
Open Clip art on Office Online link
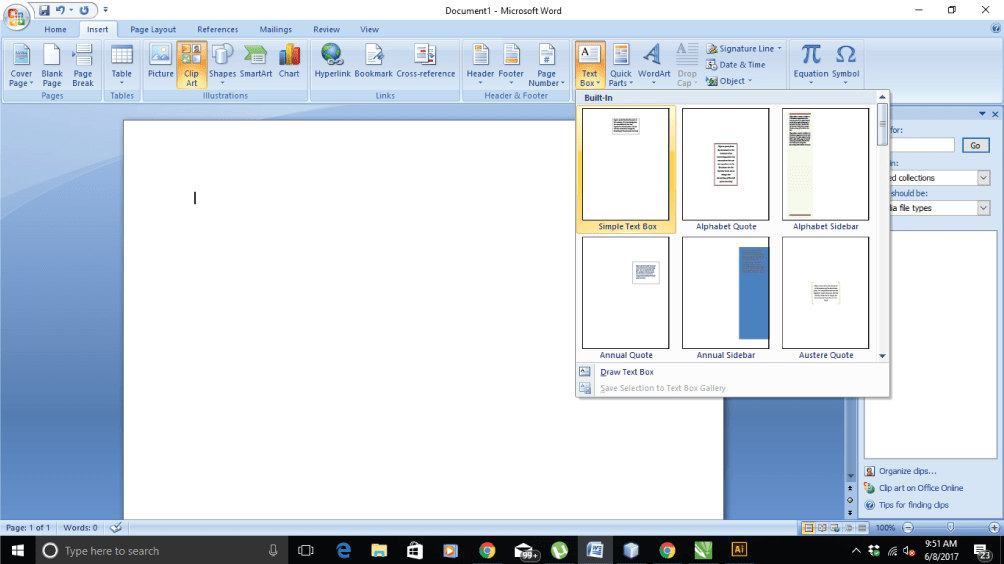921,488
